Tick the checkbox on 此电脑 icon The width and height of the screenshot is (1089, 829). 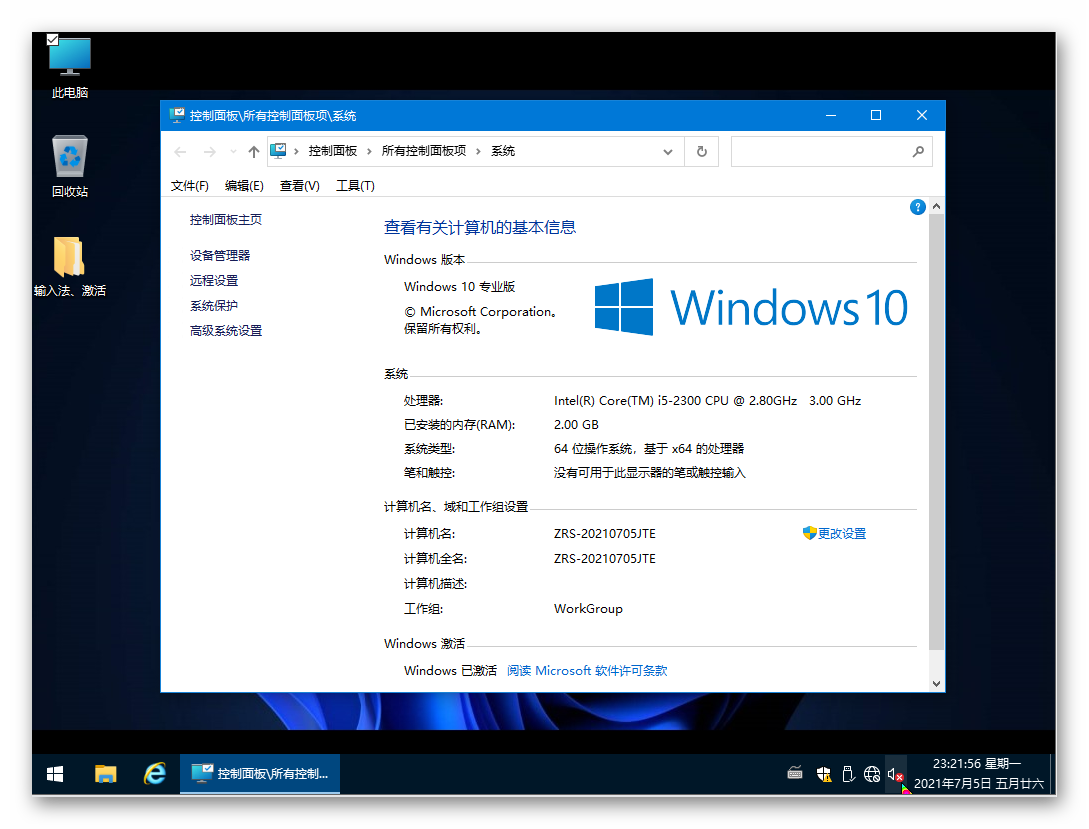tap(53, 40)
